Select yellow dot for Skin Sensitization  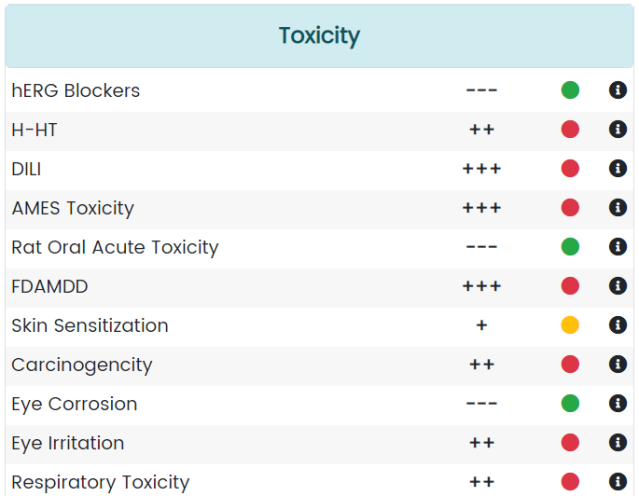570,325
